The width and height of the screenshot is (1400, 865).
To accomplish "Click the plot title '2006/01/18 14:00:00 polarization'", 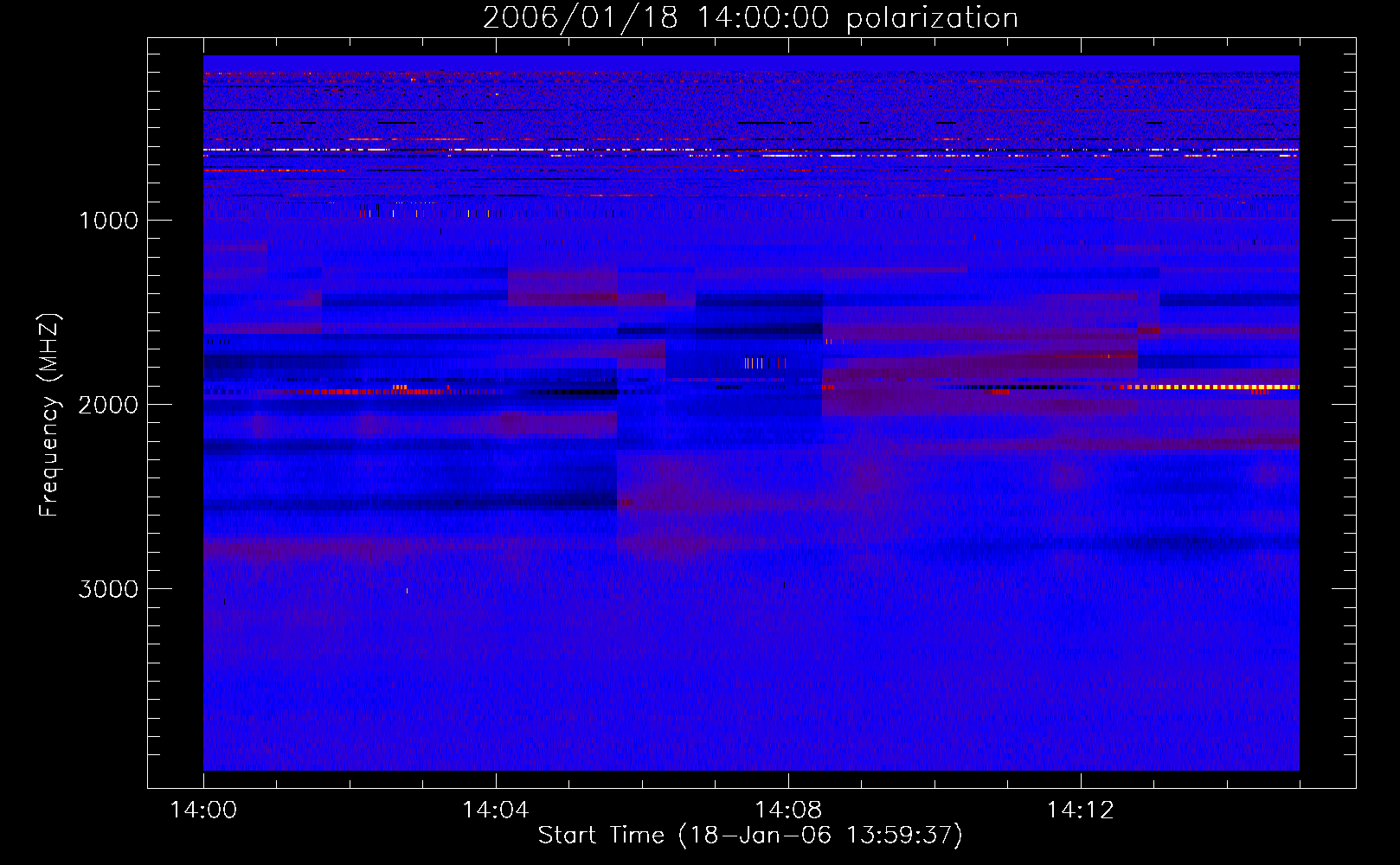I will coord(750,18).
